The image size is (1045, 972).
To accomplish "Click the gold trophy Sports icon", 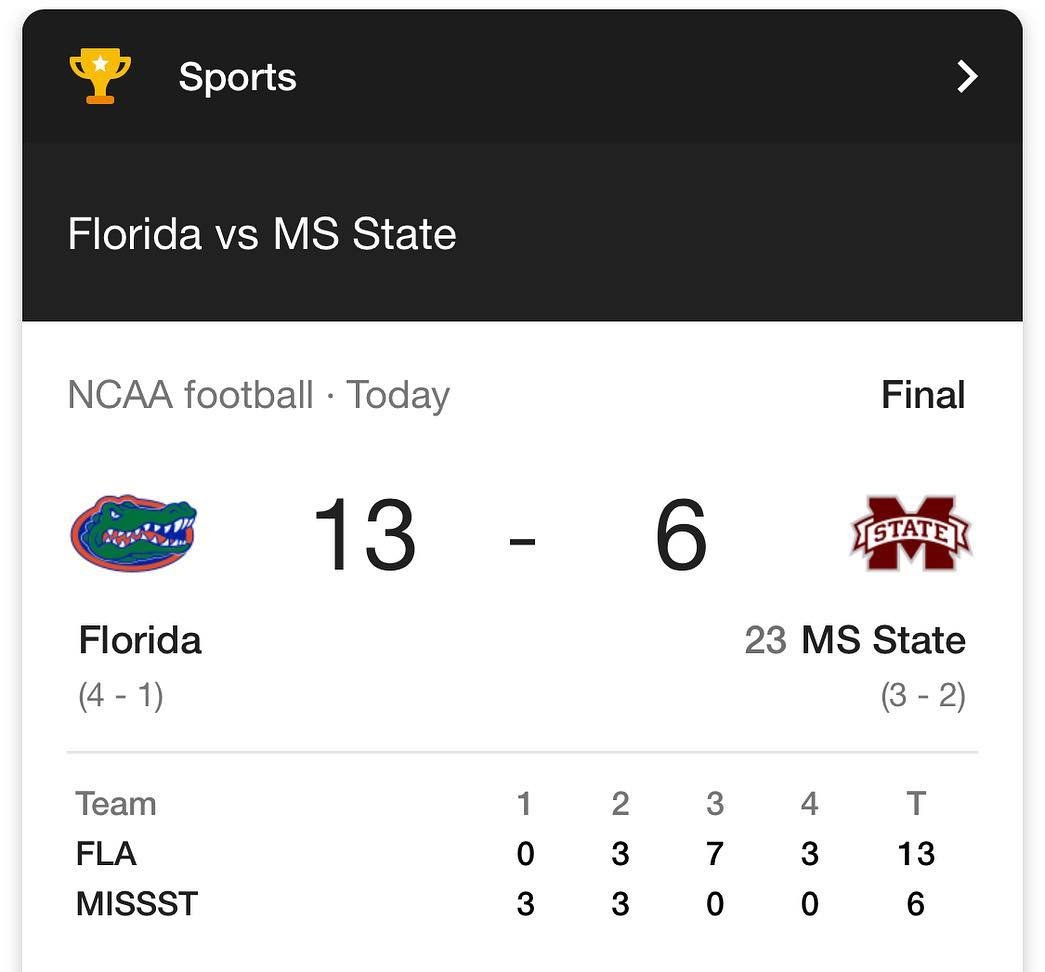I will point(100,77).
